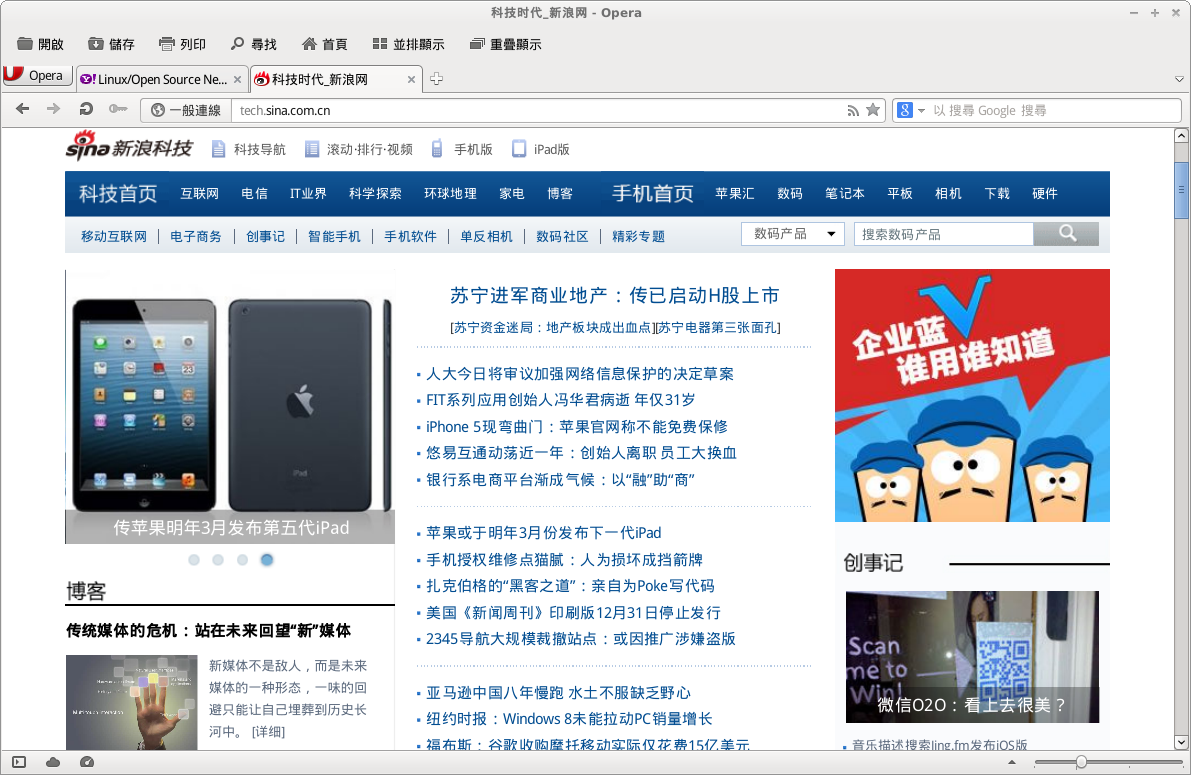The height and width of the screenshot is (775, 1191).
Task: Click the tech.sina.com.cn address field
Action: point(536,110)
